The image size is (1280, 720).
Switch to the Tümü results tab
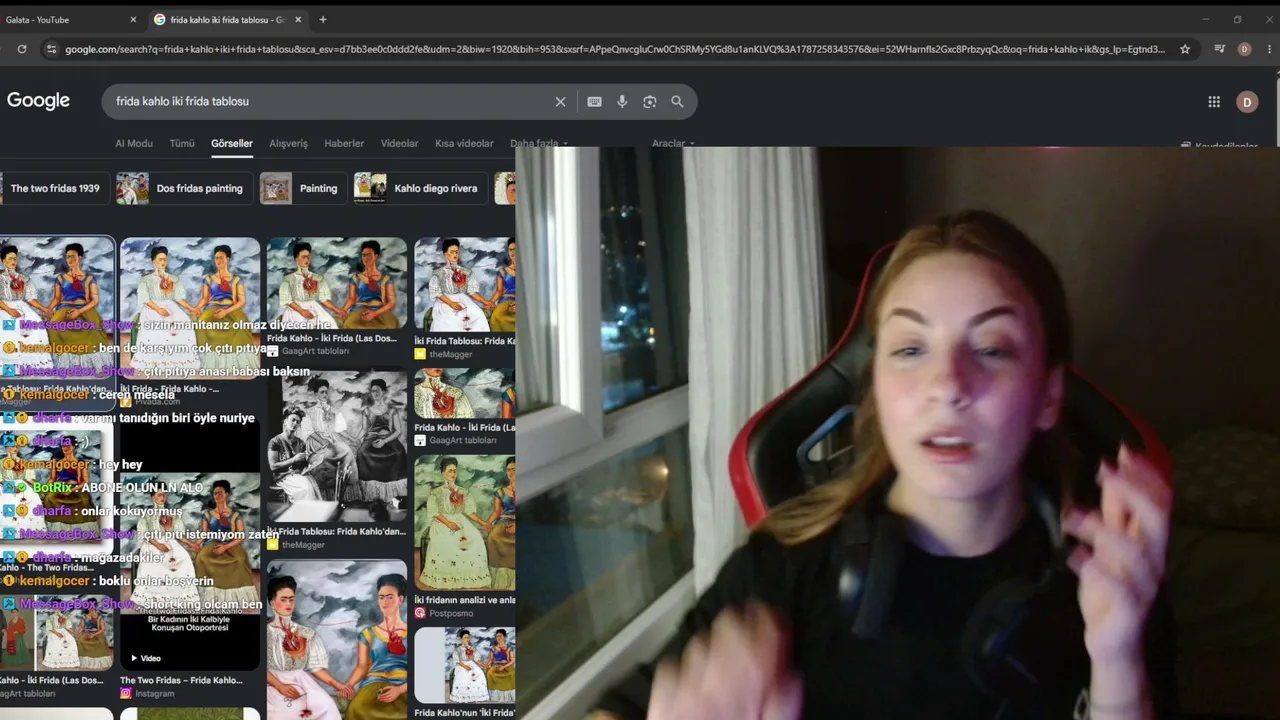182,144
